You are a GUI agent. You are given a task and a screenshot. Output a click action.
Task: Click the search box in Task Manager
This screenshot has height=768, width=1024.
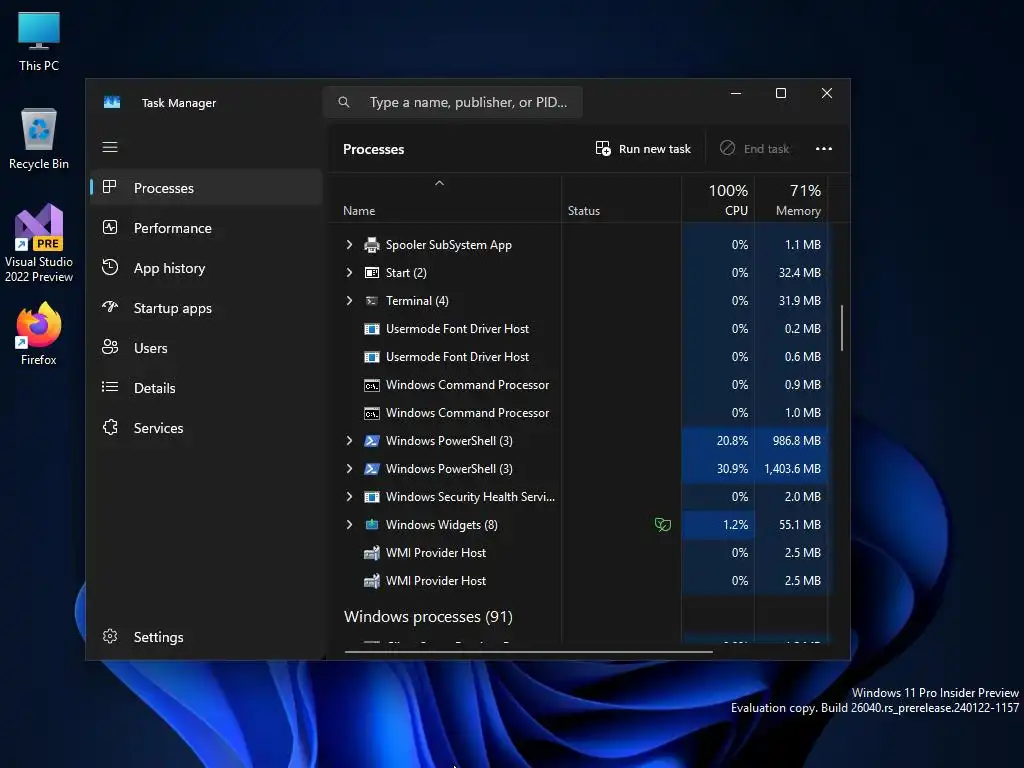(453, 102)
